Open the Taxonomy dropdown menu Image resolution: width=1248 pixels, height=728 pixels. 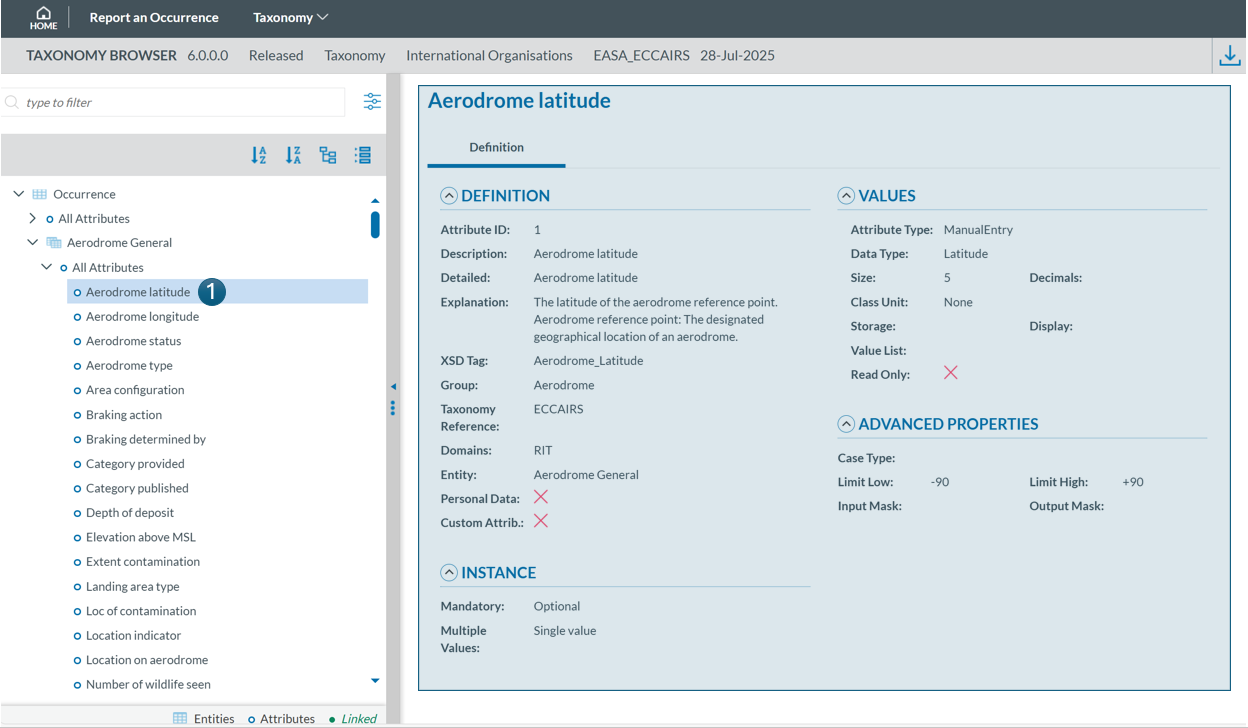(290, 18)
